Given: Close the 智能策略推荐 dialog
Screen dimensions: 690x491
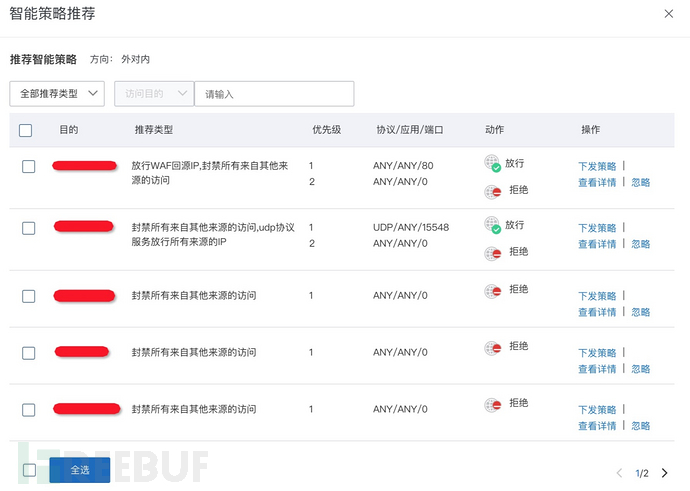Looking at the screenshot, I should [x=668, y=14].
